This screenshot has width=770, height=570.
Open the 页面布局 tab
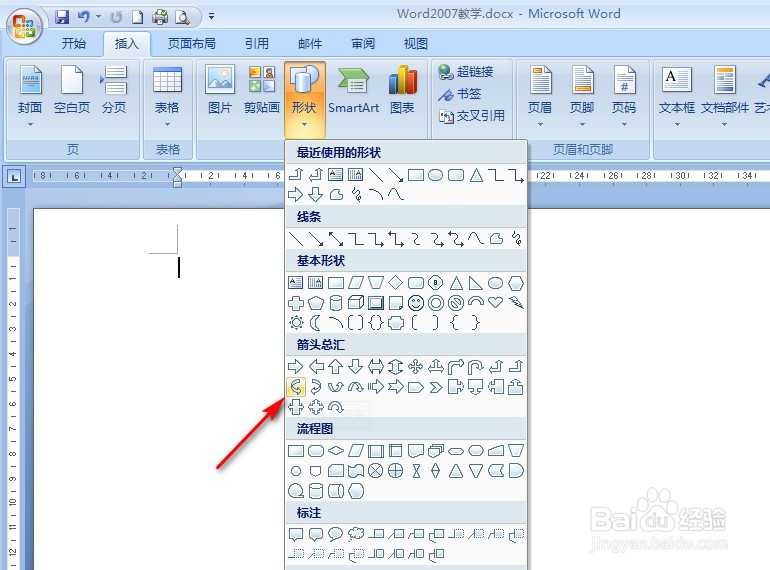pyautogui.click(x=192, y=44)
